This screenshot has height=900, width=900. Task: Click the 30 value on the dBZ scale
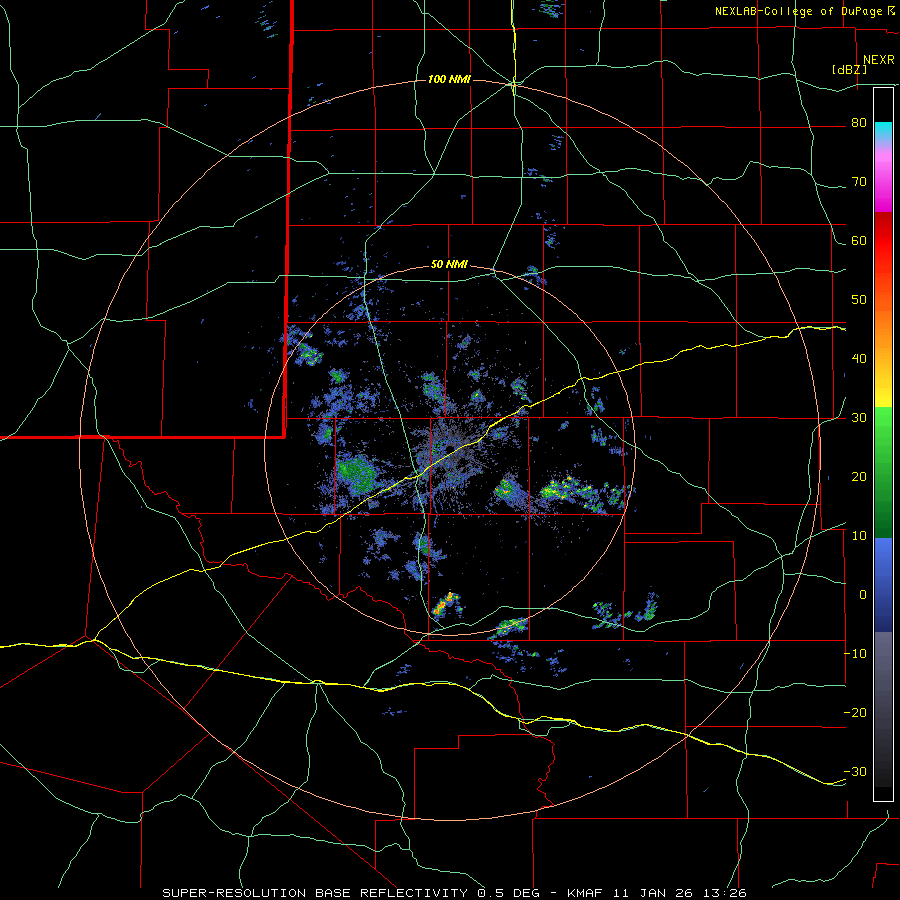coord(859,418)
